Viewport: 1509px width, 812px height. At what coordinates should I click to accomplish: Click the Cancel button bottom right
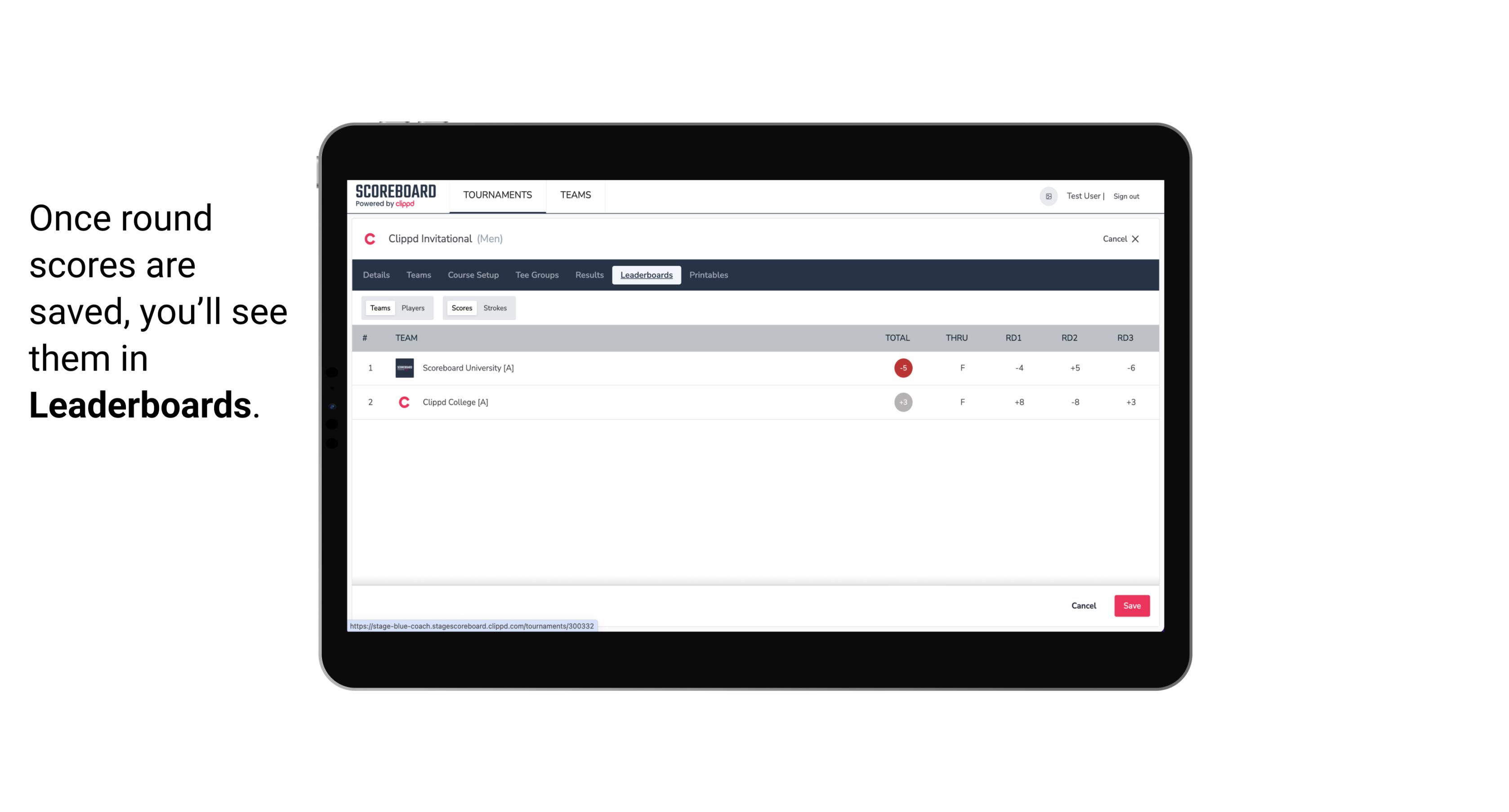tap(1085, 605)
